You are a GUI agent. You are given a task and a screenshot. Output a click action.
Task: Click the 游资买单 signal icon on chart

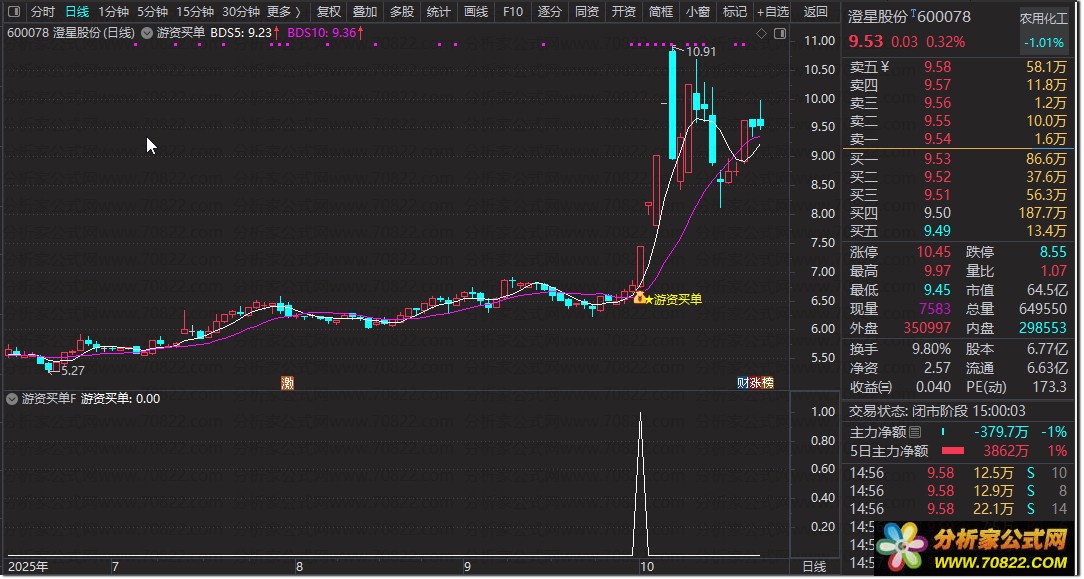tap(639, 298)
